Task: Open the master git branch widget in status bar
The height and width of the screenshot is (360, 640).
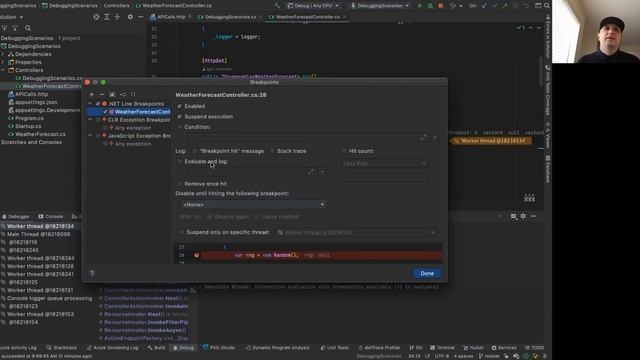Action: [x=489, y=356]
